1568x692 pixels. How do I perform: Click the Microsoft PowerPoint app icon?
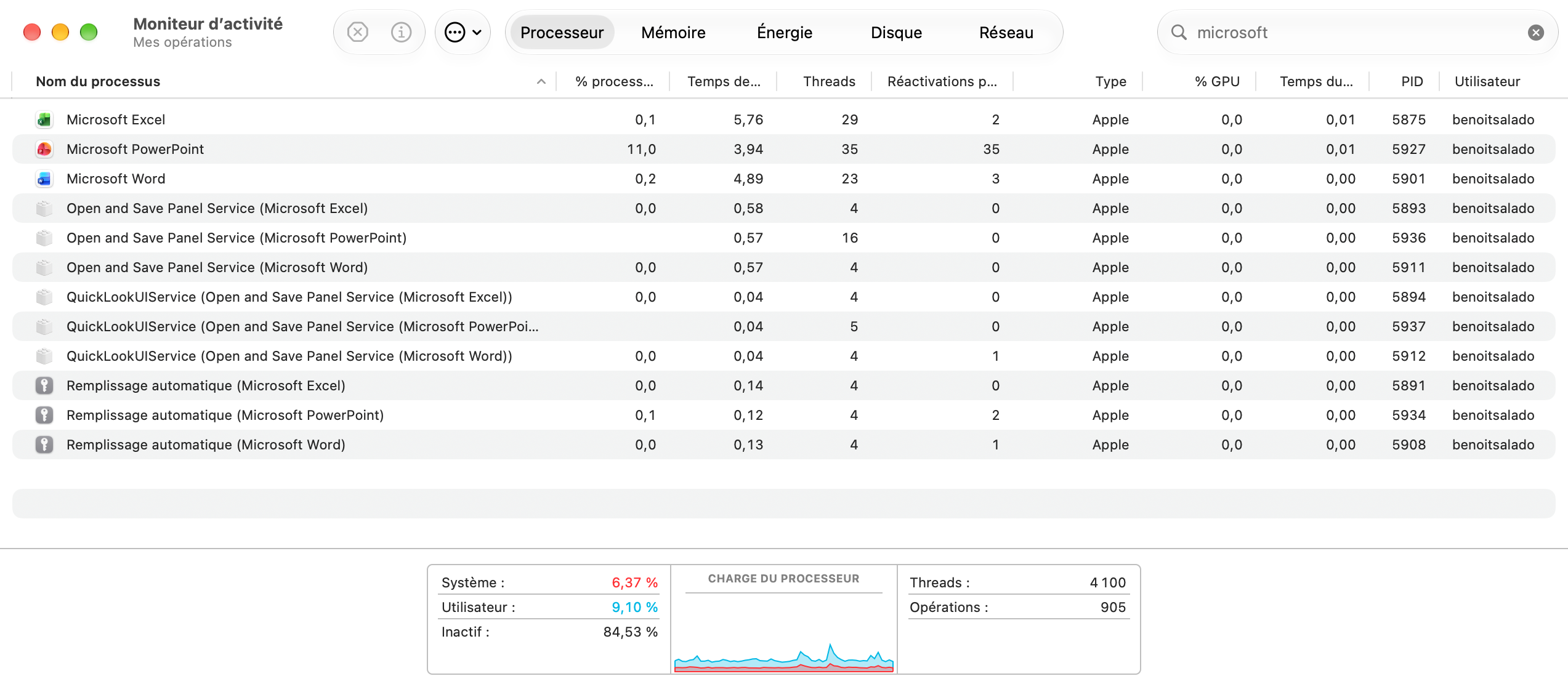[x=44, y=149]
